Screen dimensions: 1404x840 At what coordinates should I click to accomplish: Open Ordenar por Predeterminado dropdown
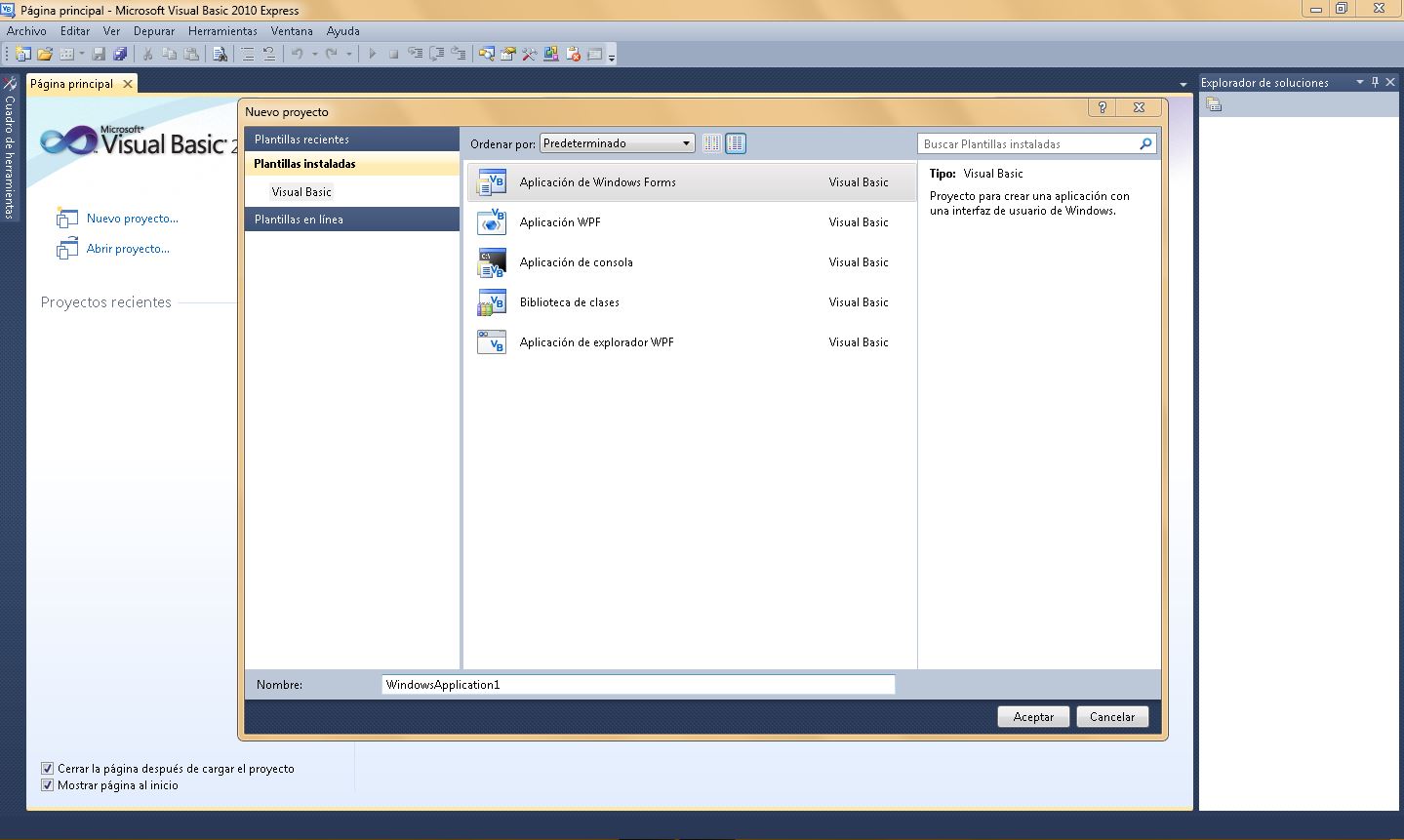[x=618, y=143]
